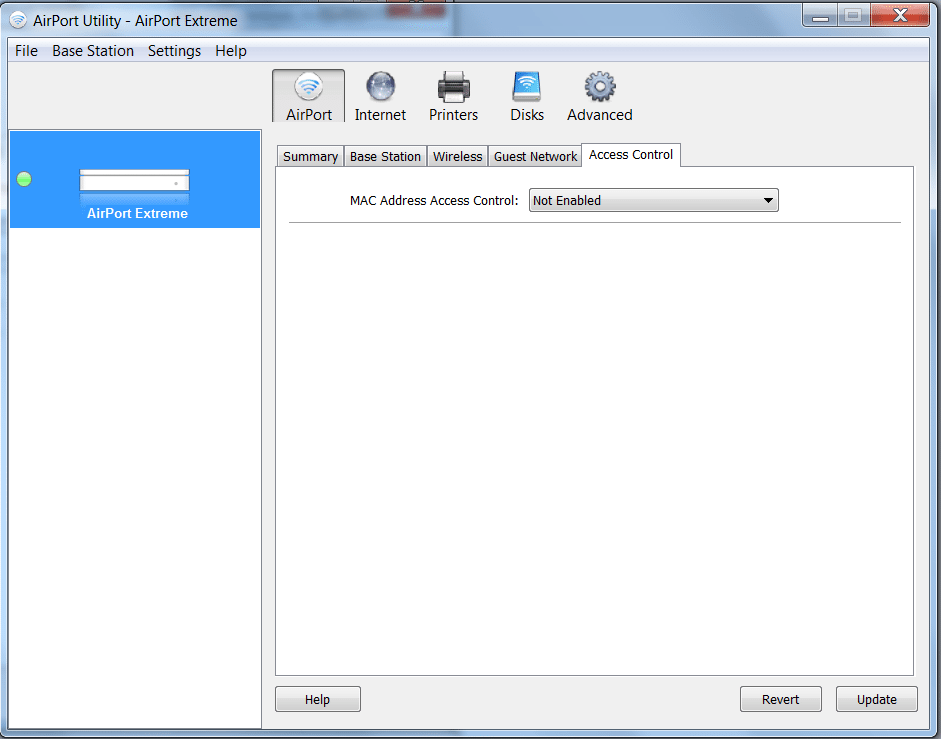Click the AirPort Utility title bar icon
941x739 pixels.
click(18, 21)
